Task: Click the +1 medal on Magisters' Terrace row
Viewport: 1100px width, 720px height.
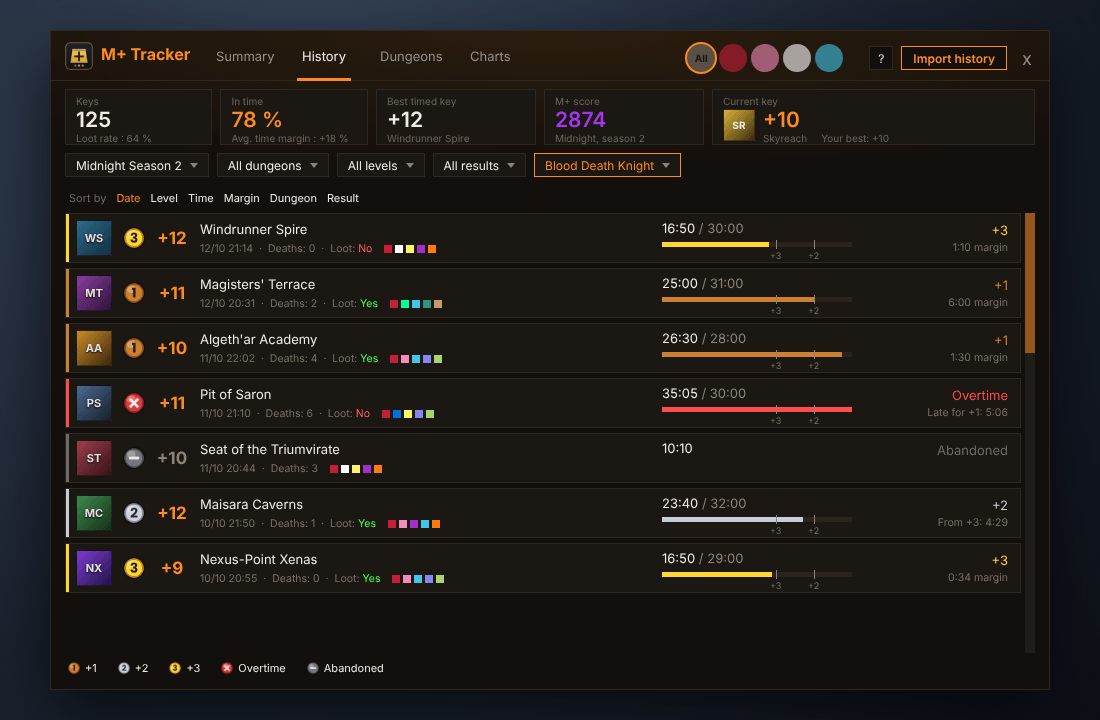Action: click(x=134, y=293)
